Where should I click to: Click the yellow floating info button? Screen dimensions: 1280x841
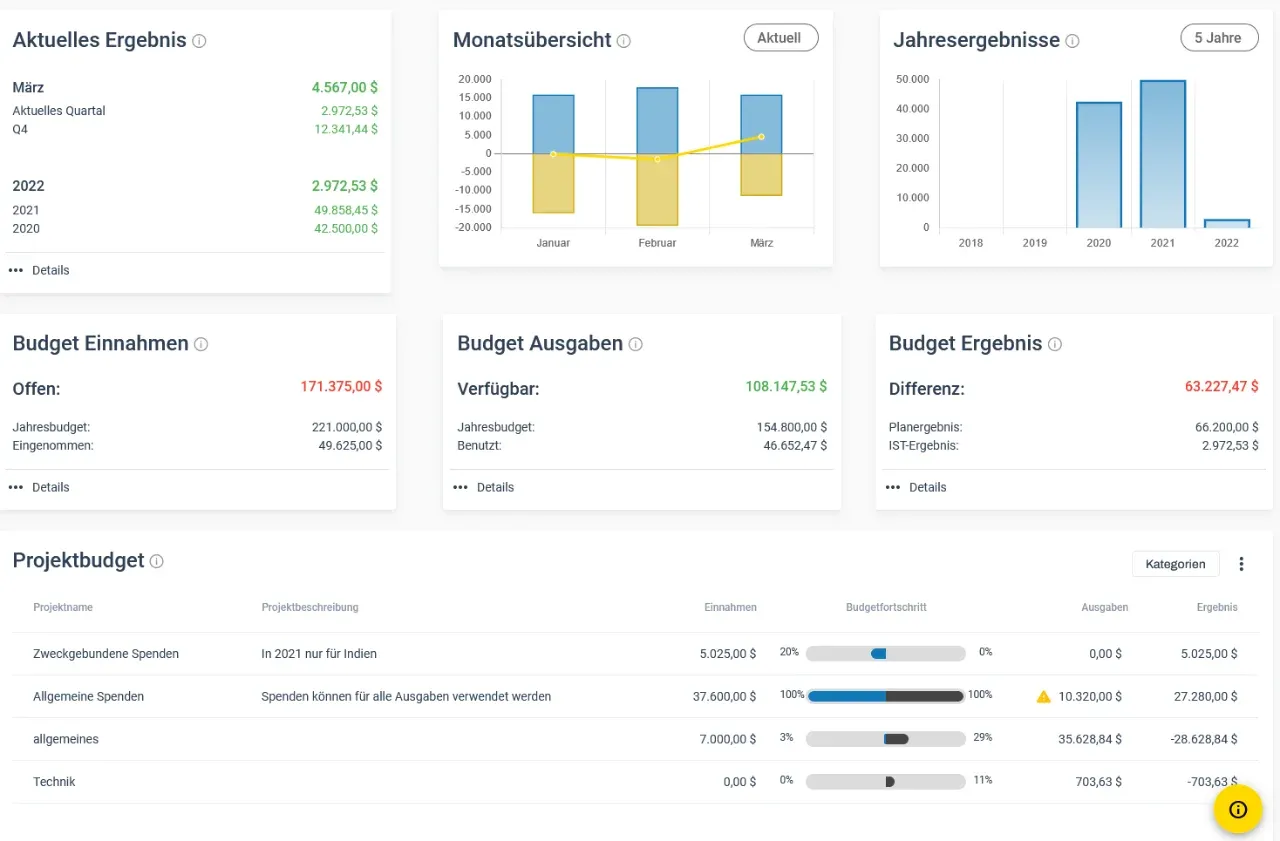click(1238, 809)
